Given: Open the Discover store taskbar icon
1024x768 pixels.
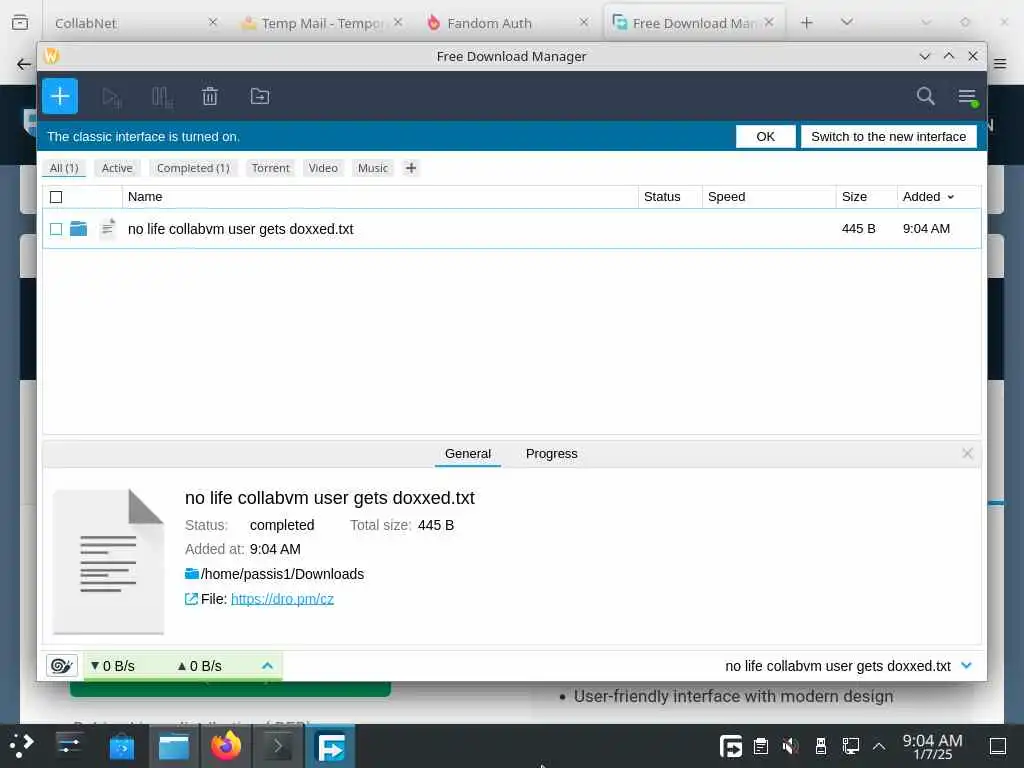Looking at the screenshot, I should point(121,746).
